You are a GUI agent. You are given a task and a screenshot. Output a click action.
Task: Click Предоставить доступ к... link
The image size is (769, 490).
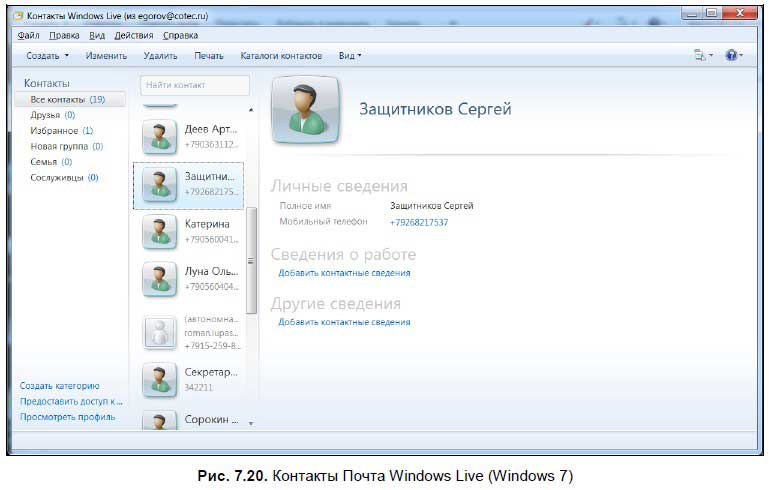(x=71, y=401)
